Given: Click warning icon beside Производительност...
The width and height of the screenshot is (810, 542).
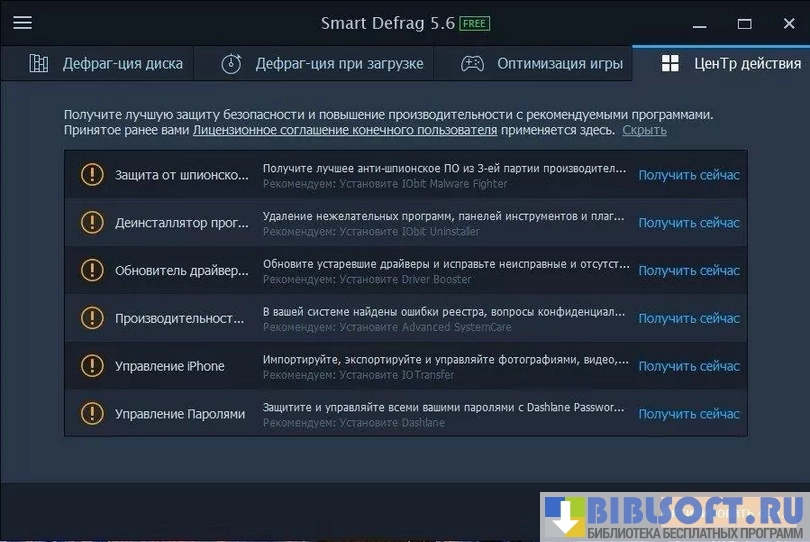Looking at the screenshot, I should pos(92,318).
